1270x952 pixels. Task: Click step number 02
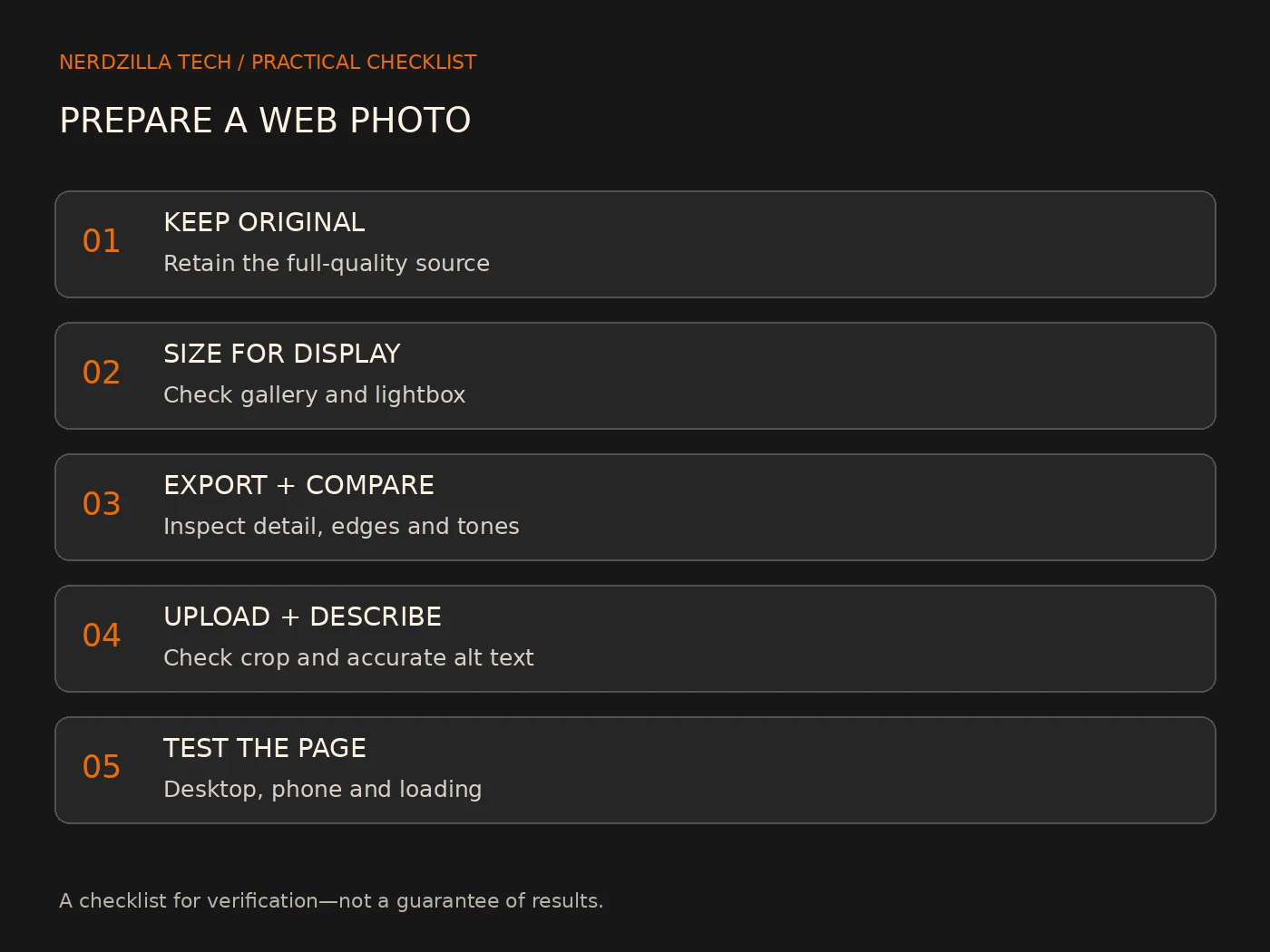coord(102,372)
